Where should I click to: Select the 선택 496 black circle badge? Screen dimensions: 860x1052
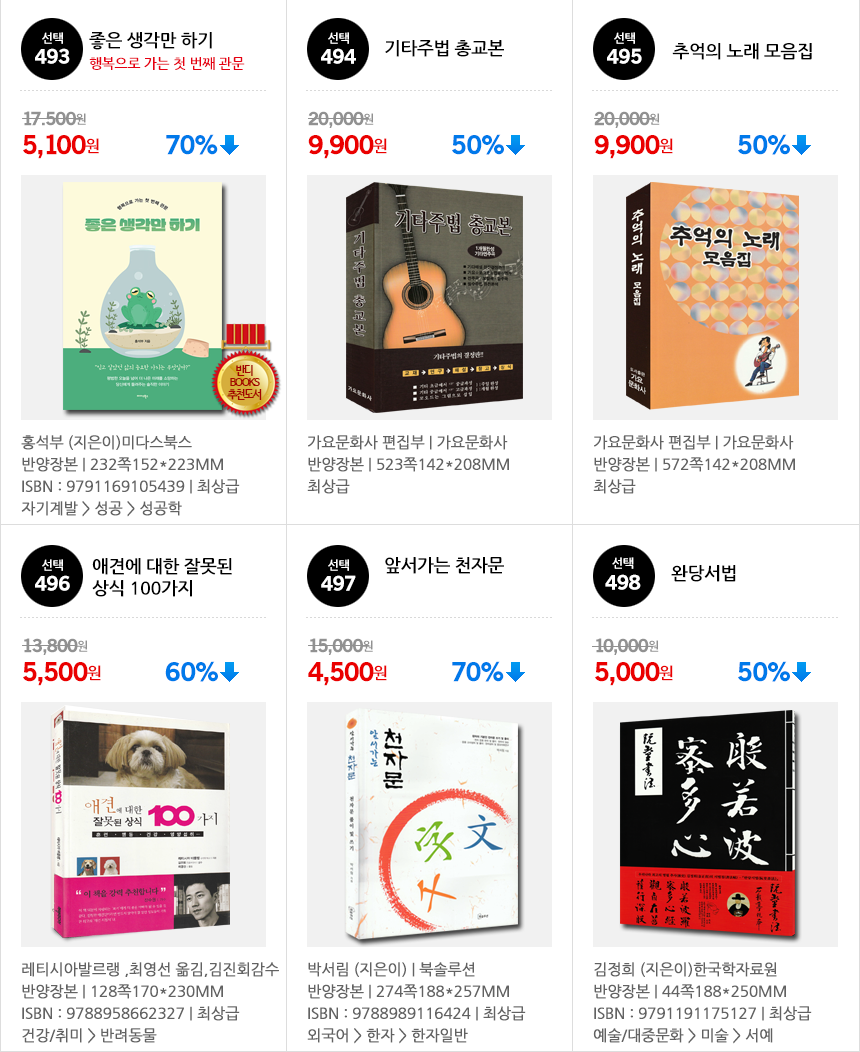[x=52, y=576]
